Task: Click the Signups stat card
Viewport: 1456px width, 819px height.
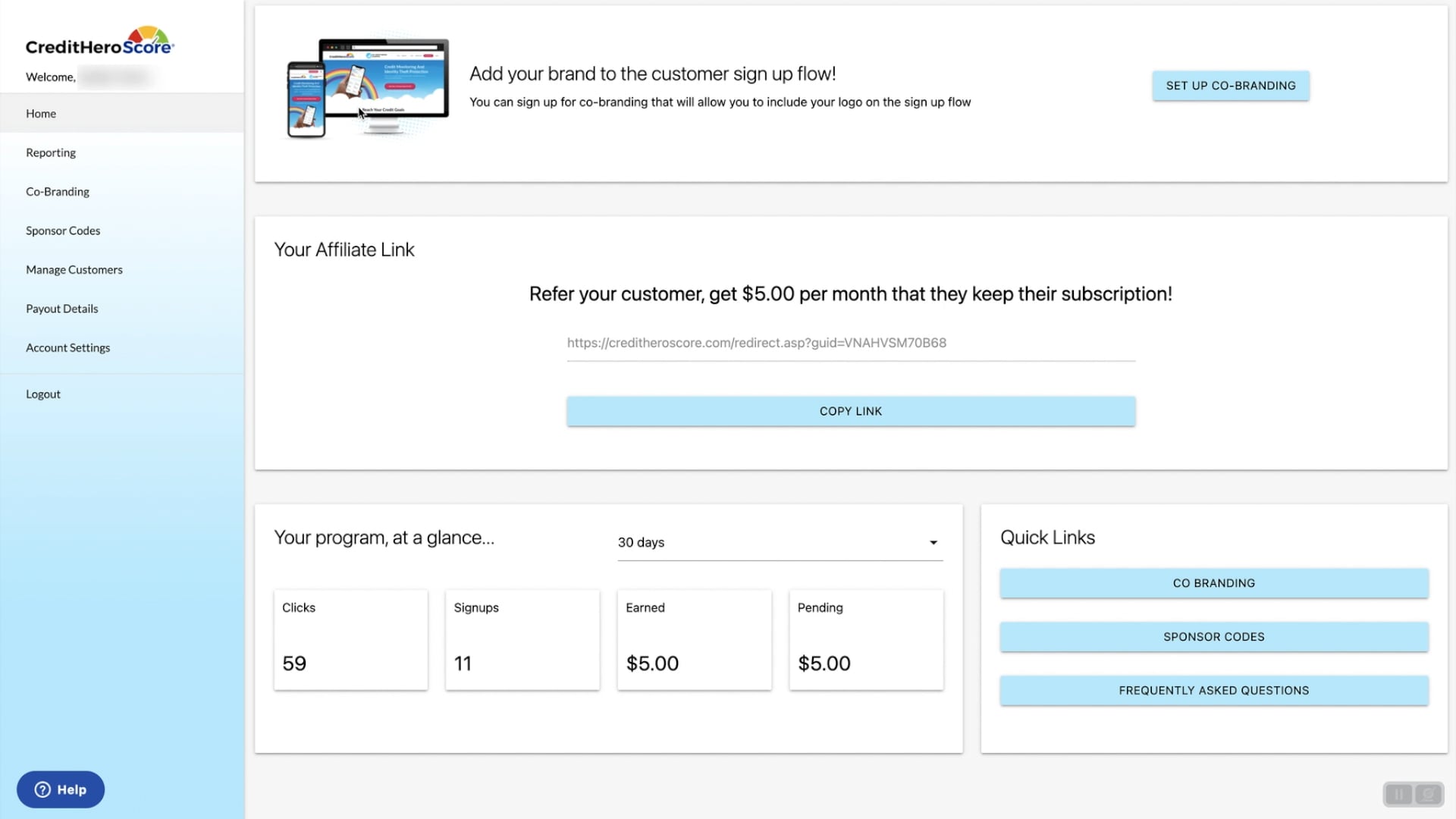Action: coord(522,639)
